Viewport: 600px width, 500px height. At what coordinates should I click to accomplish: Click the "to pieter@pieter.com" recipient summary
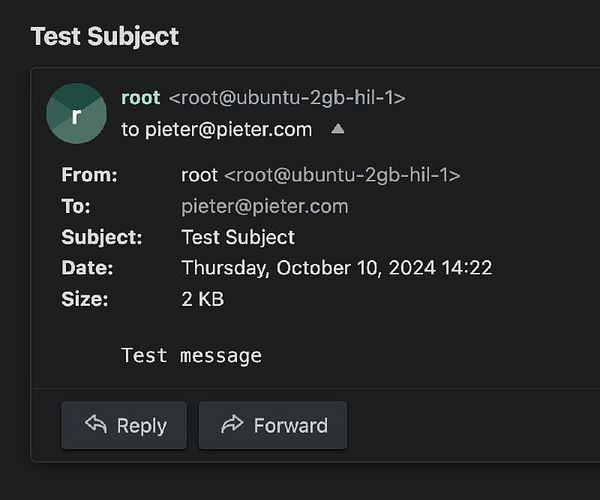click(x=216, y=129)
